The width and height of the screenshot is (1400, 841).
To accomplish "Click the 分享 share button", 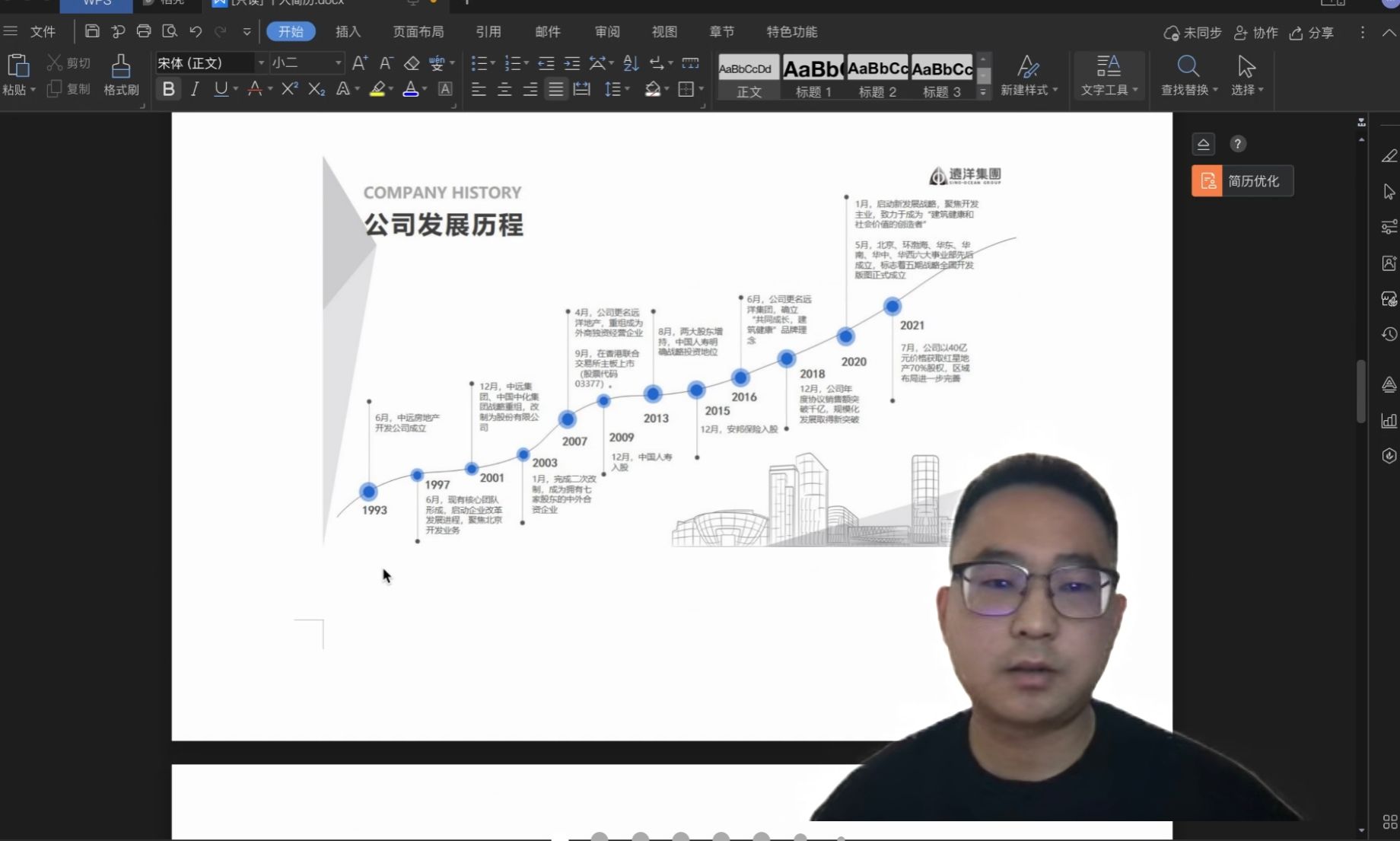I will point(1312,33).
